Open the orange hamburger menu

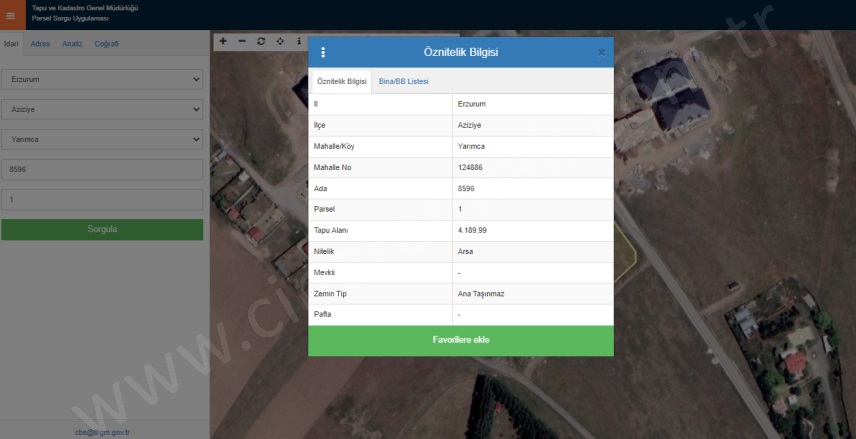coord(11,15)
